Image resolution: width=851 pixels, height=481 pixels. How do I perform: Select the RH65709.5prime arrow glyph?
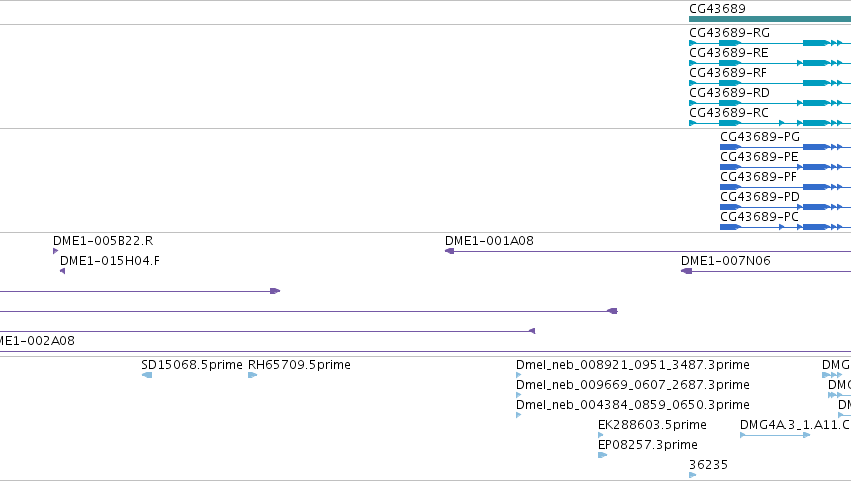(x=252, y=375)
